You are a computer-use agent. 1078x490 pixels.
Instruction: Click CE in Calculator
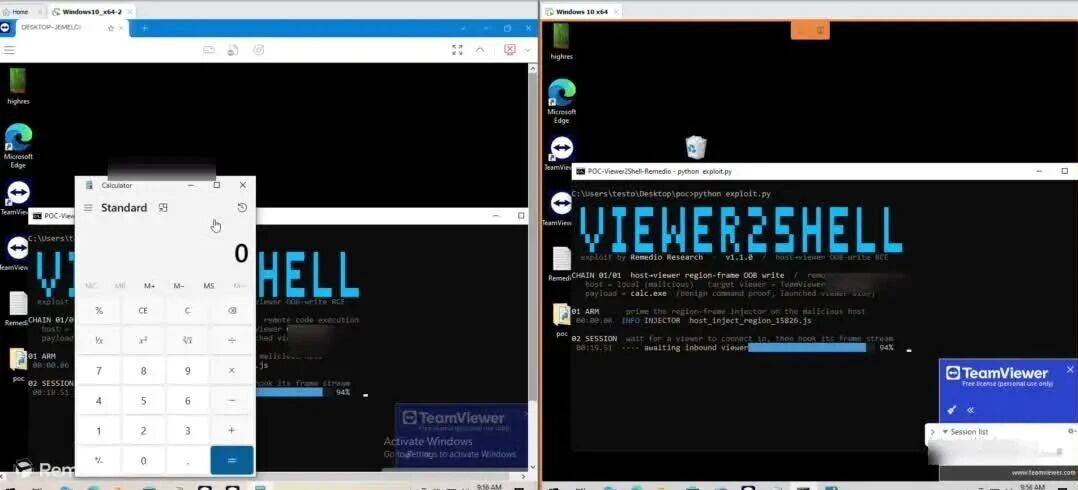[143, 311]
